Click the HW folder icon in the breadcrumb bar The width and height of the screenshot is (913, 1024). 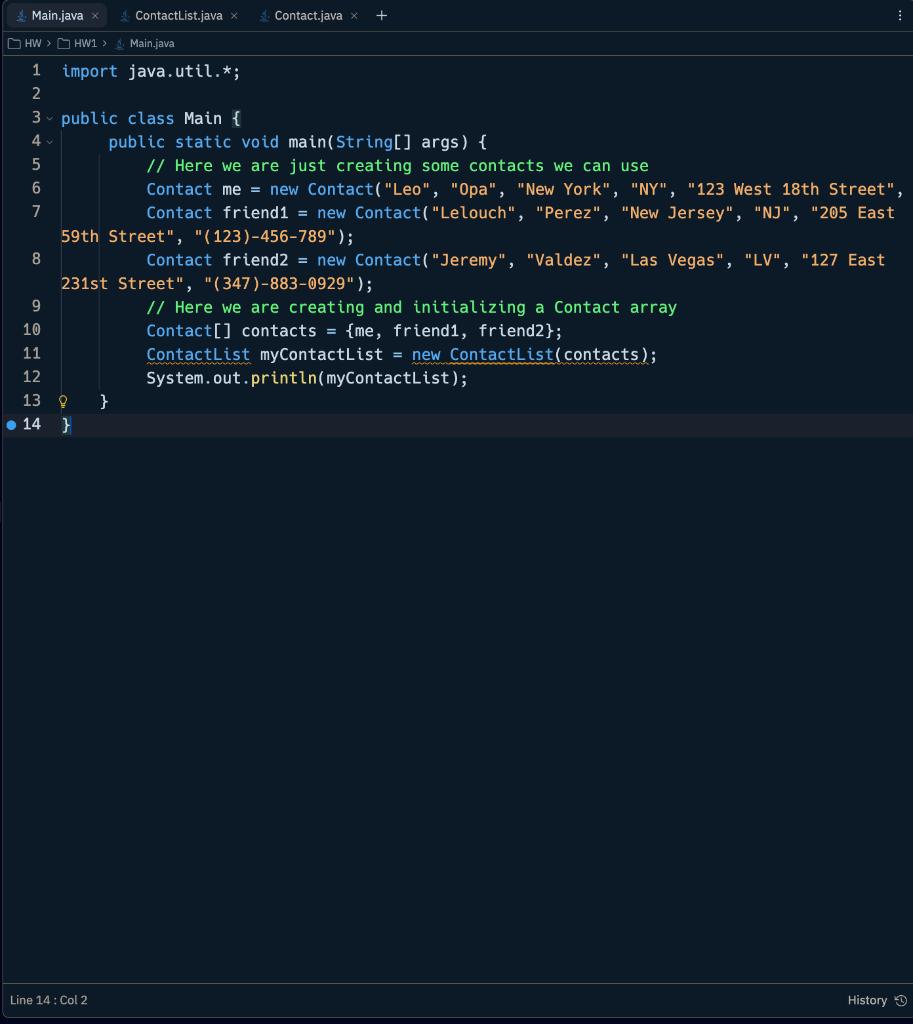pyautogui.click(x=14, y=43)
